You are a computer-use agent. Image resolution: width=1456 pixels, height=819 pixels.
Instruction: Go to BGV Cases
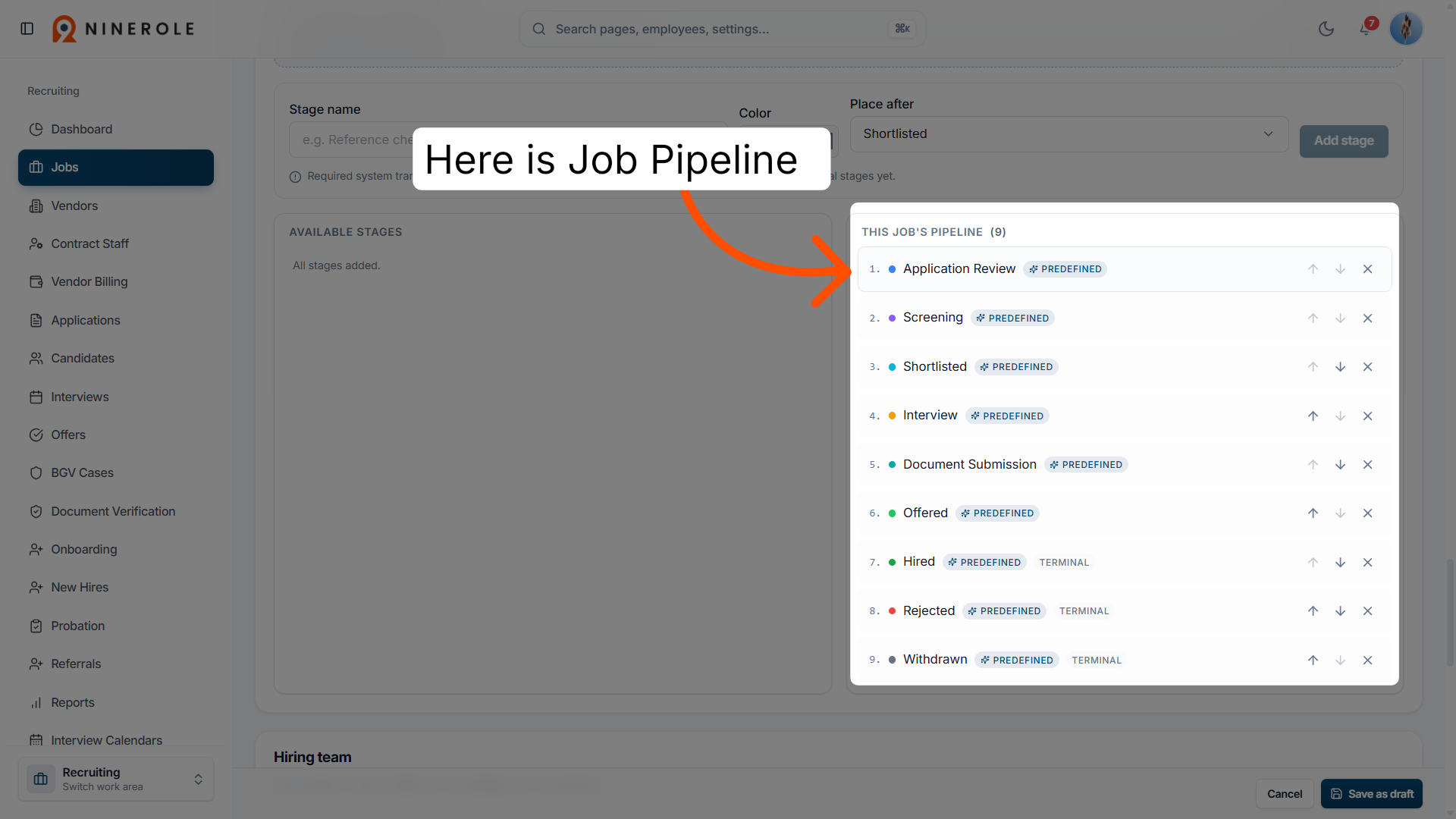[116, 472]
